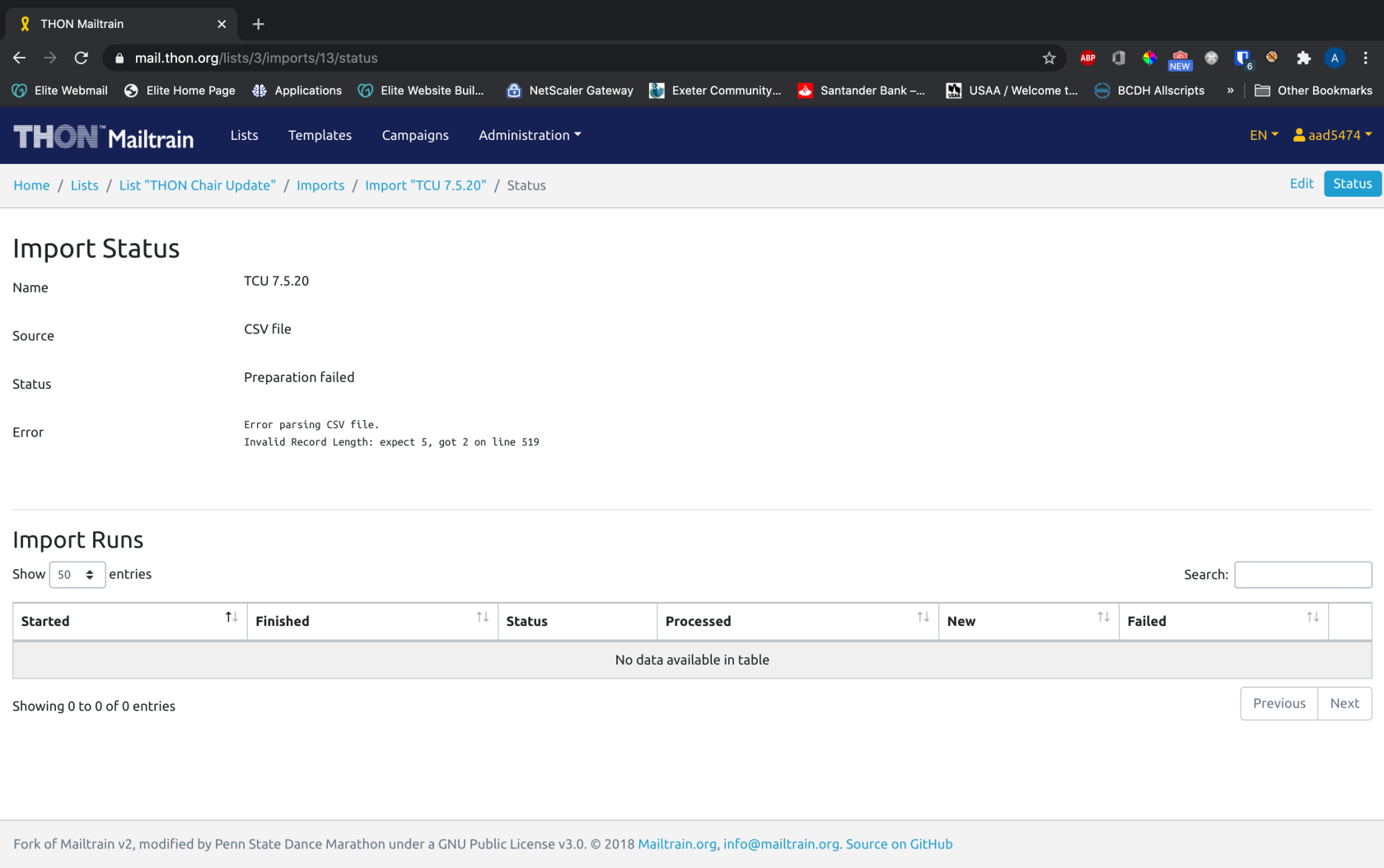Open Import "TCU 7.5.20" breadcrumb
The width and height of the screenshot is (1384, 868).
pyautogui.click(x=426, y=185)
